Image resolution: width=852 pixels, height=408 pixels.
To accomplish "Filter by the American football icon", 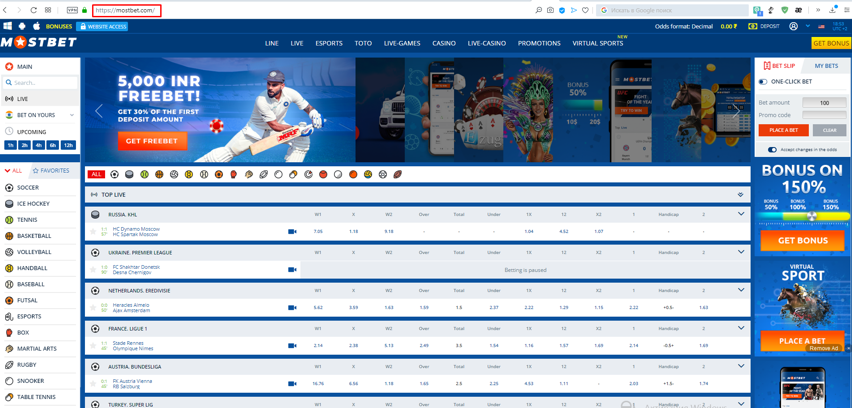I will pyautogui.click(x=397, y=174).
